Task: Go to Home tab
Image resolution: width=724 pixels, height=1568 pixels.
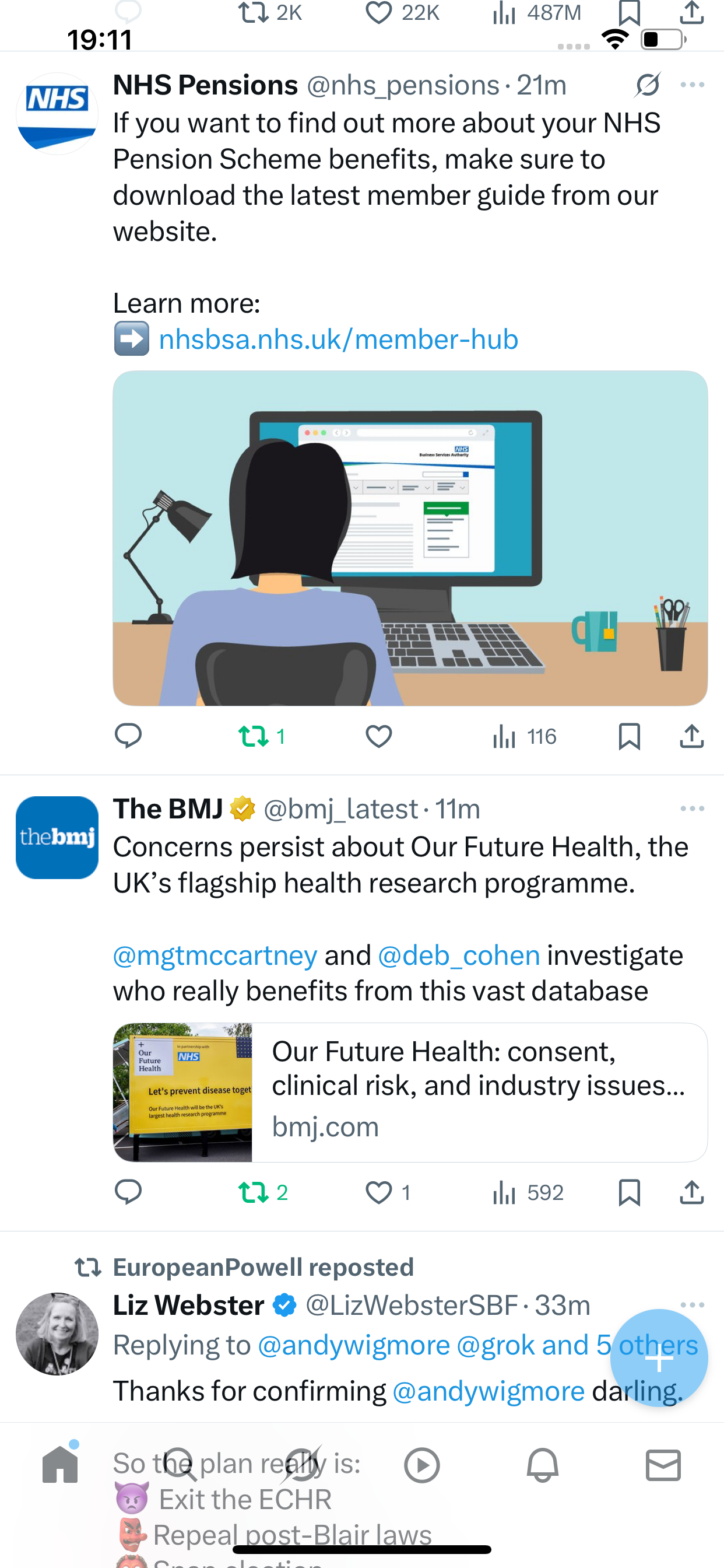Action: (60, 1465)
